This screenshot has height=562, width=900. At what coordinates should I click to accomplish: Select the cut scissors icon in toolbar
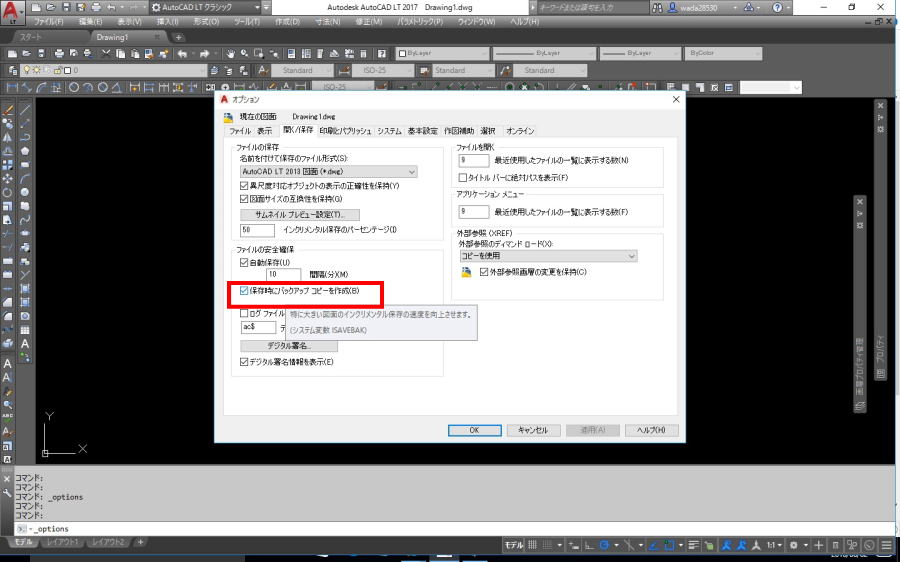coord(106,53)
